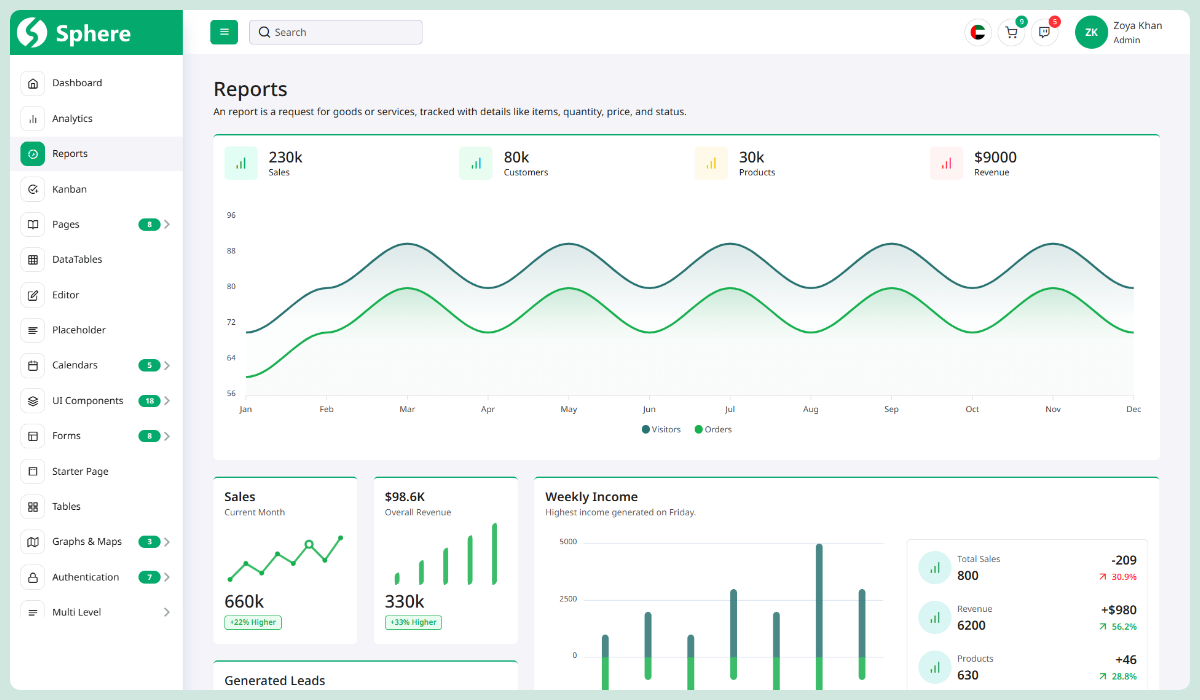Open the shopping cart icon

pyautogui.click(x=1011, y=32)
